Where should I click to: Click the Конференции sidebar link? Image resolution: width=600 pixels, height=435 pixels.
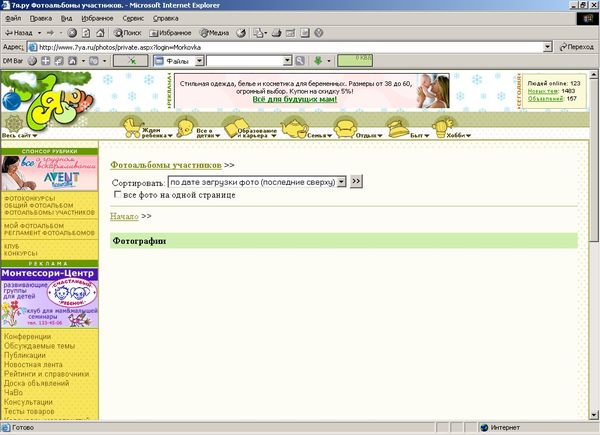[27, 337]
